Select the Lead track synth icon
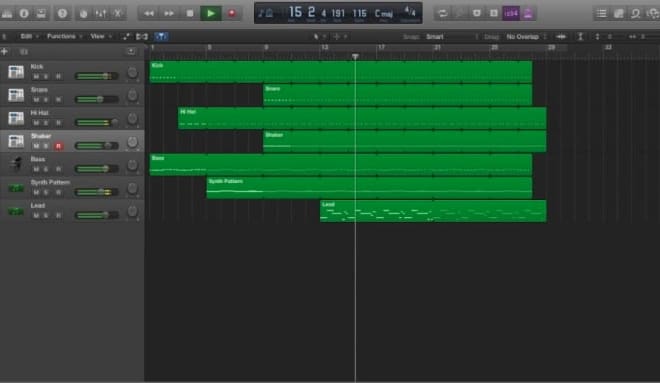Image resolution: width=660 pixels, height=383 pixels. click(x=16, y=211)
